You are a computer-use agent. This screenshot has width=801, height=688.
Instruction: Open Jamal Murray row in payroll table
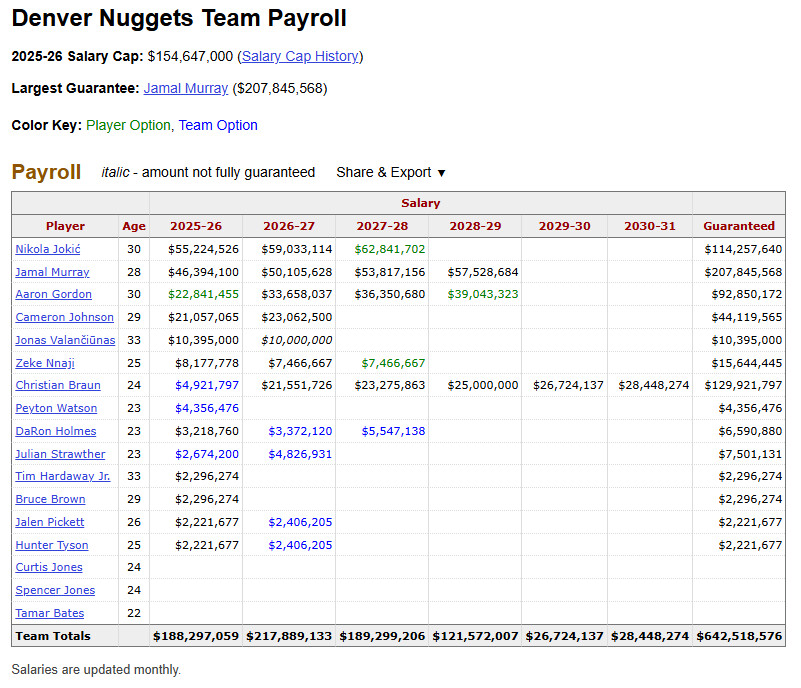point(52,272)
